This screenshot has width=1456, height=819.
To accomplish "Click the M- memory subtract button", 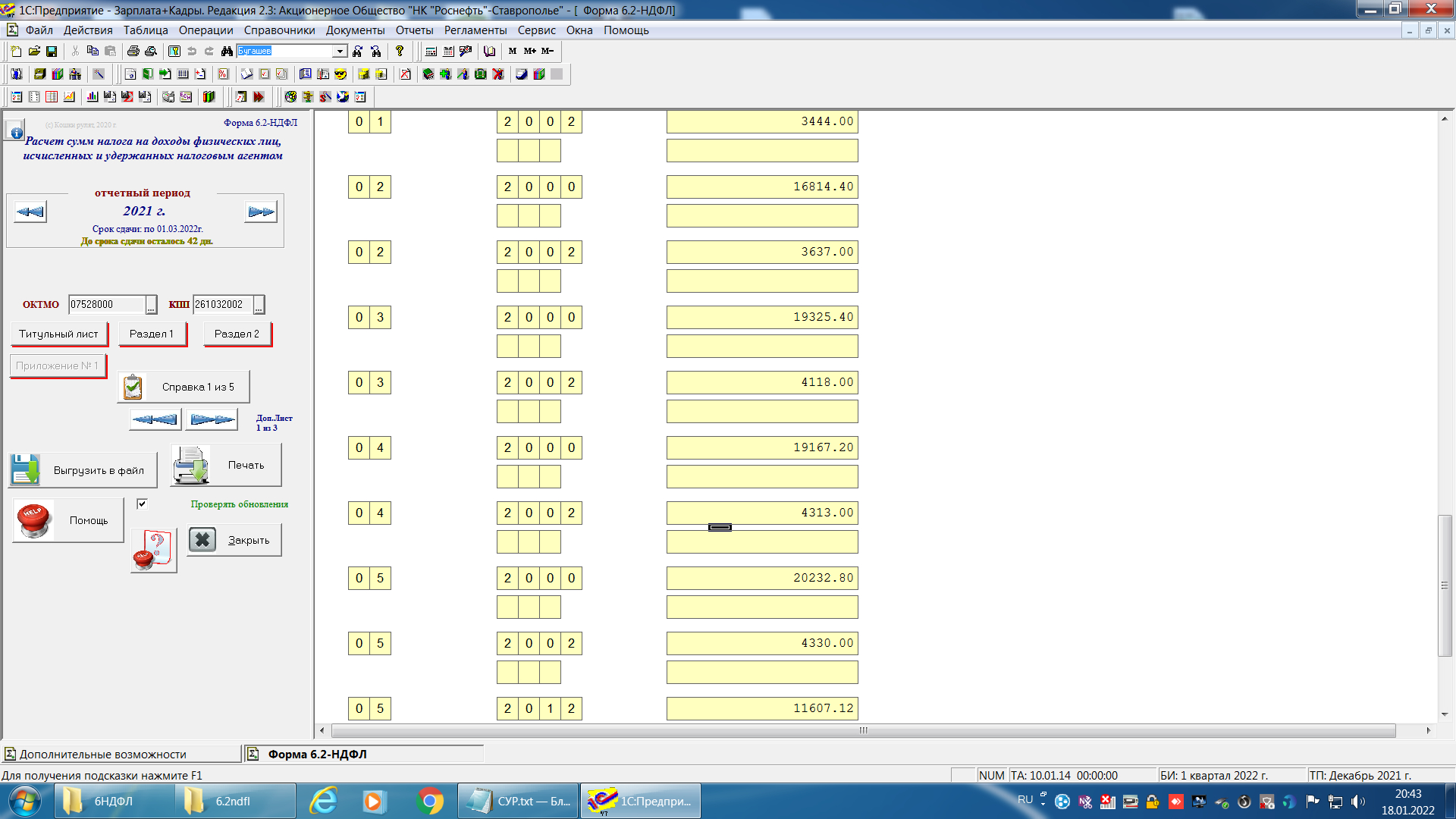I will click(548, 52).
